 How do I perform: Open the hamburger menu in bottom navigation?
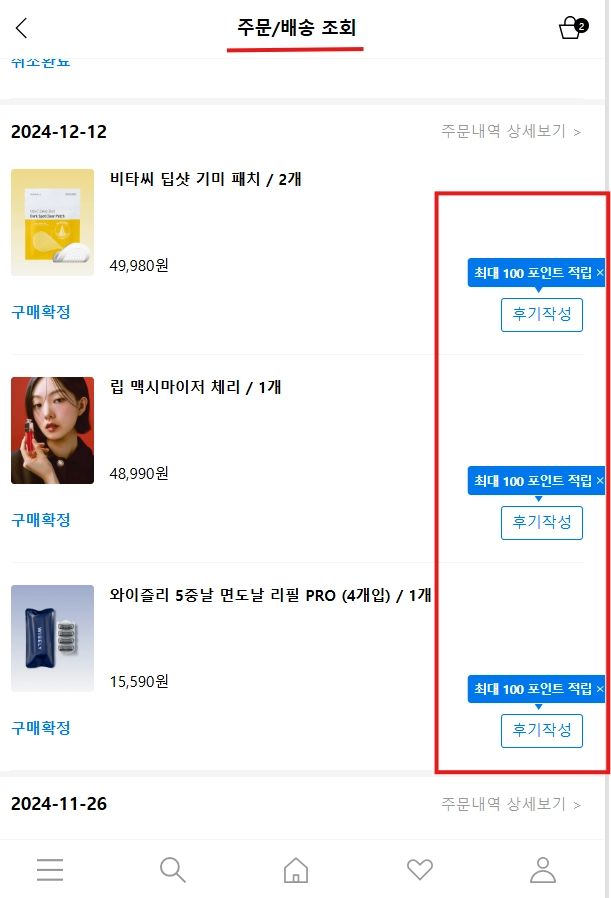pyautogui.click(x=50, y=869)
